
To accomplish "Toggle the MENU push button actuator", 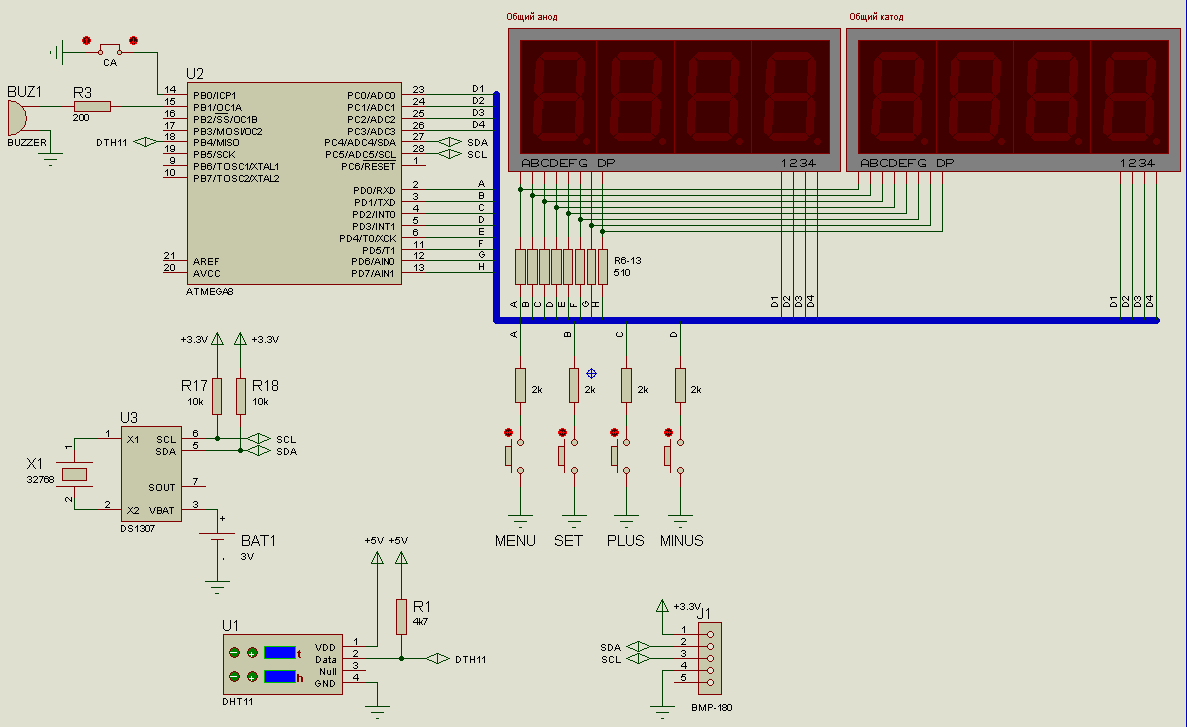I will [509, 456].
